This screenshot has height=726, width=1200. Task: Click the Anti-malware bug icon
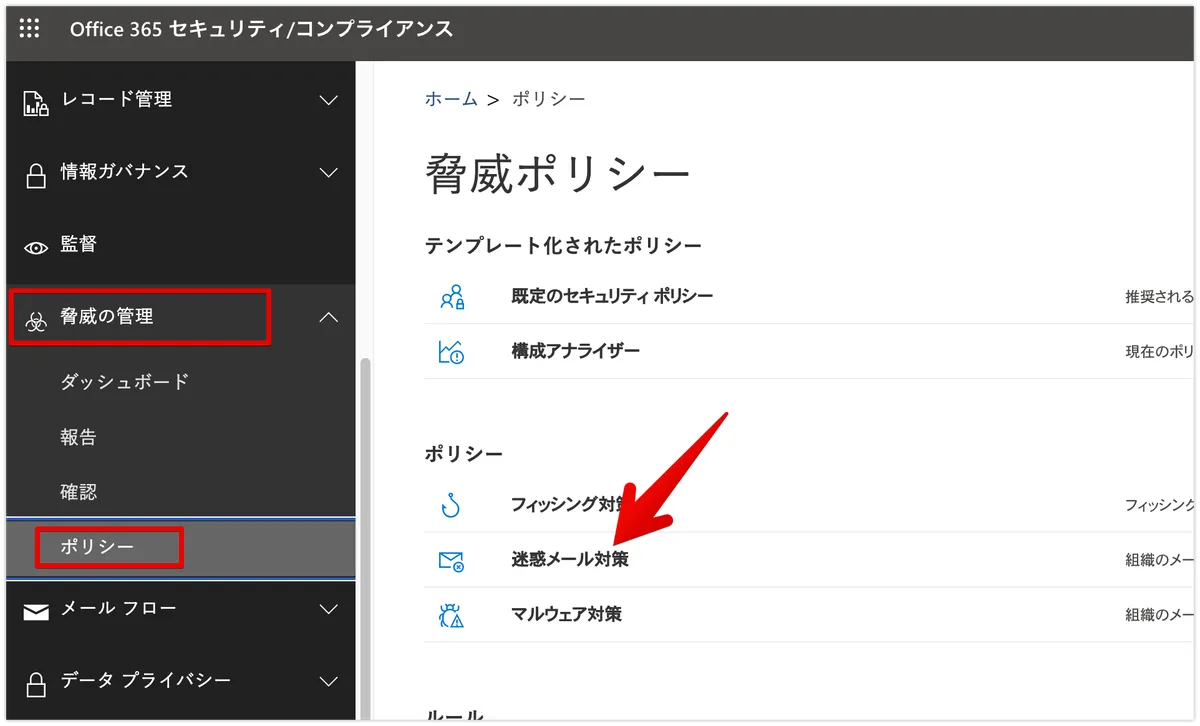[451, 615]
